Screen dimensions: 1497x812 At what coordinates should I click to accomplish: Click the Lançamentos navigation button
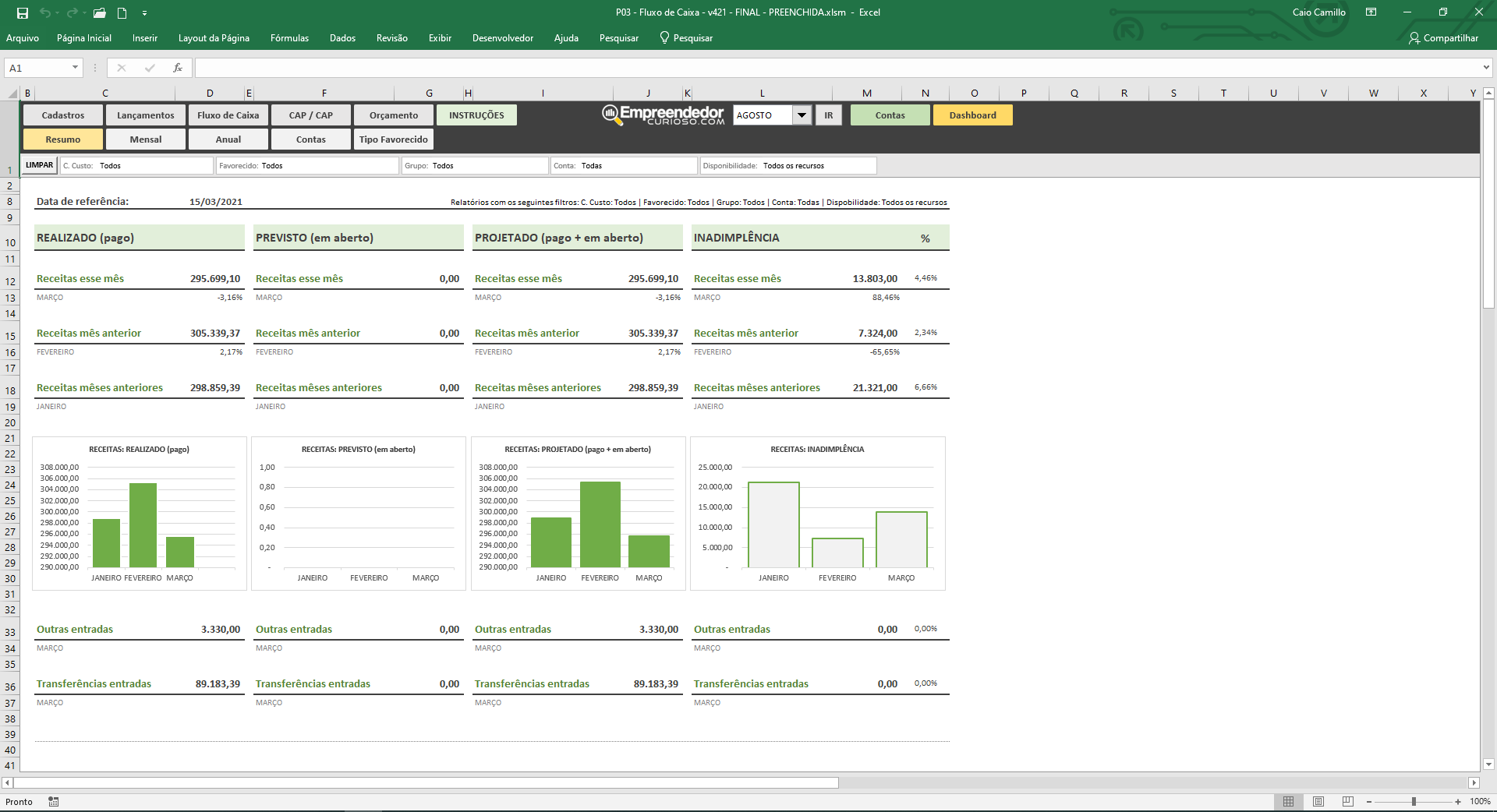coord(146,115)
